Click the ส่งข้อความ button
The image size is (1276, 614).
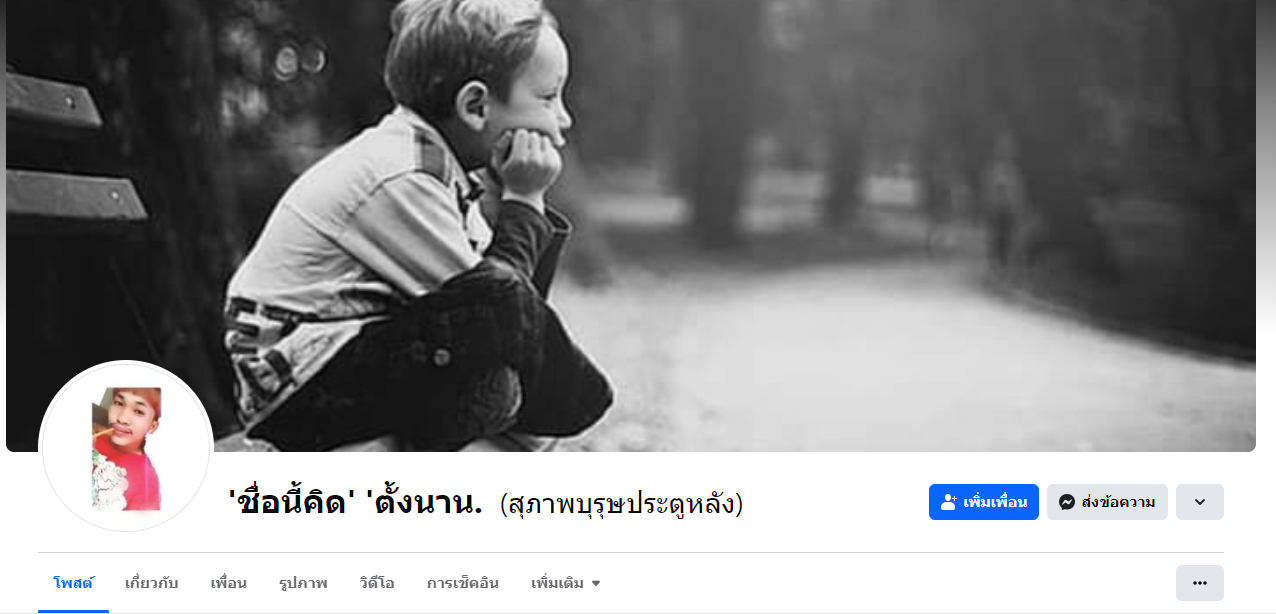coord(1107,502)
